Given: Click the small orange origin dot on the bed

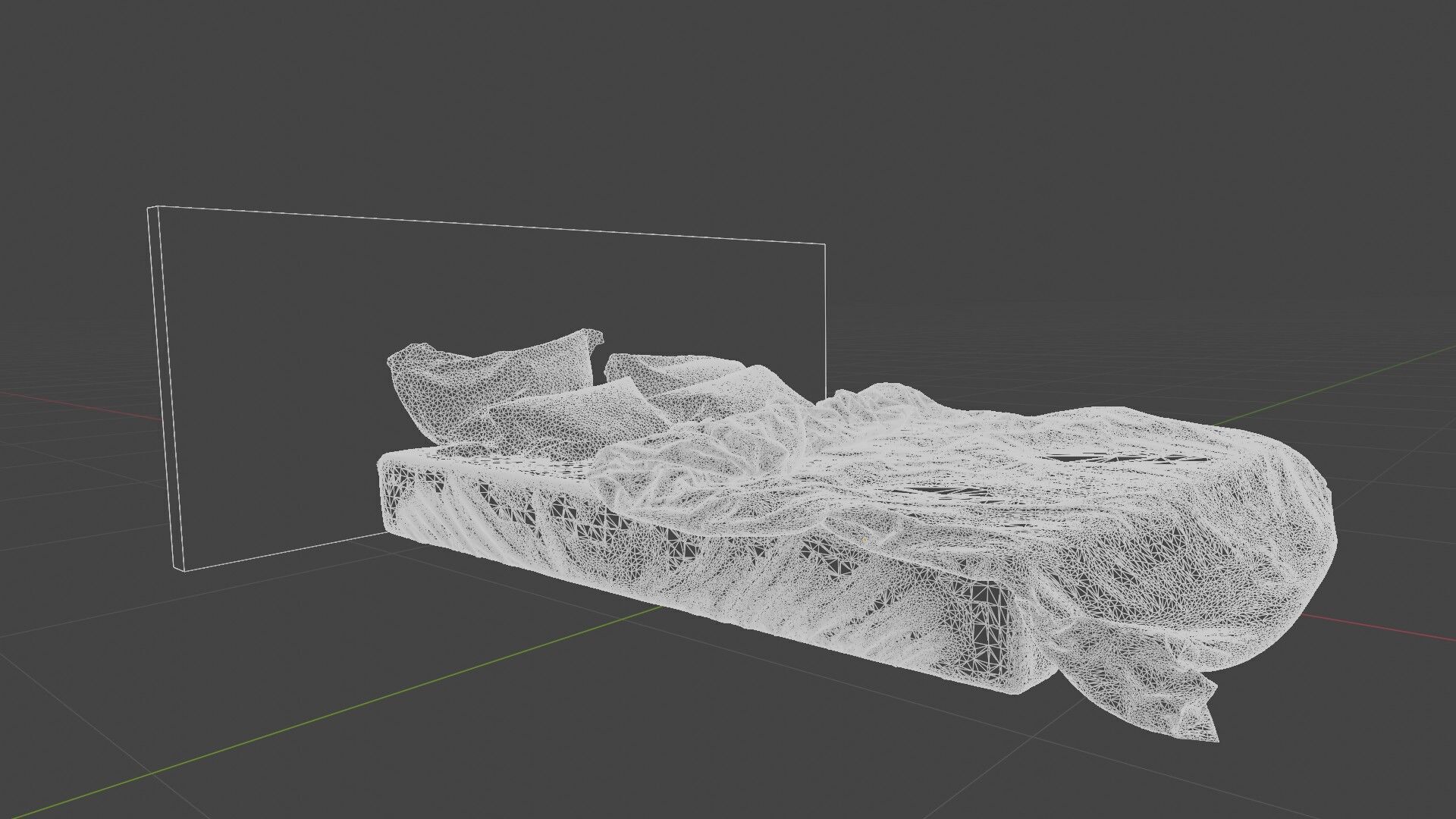Looking at the screenshot, I should click(x=864, y=539).
